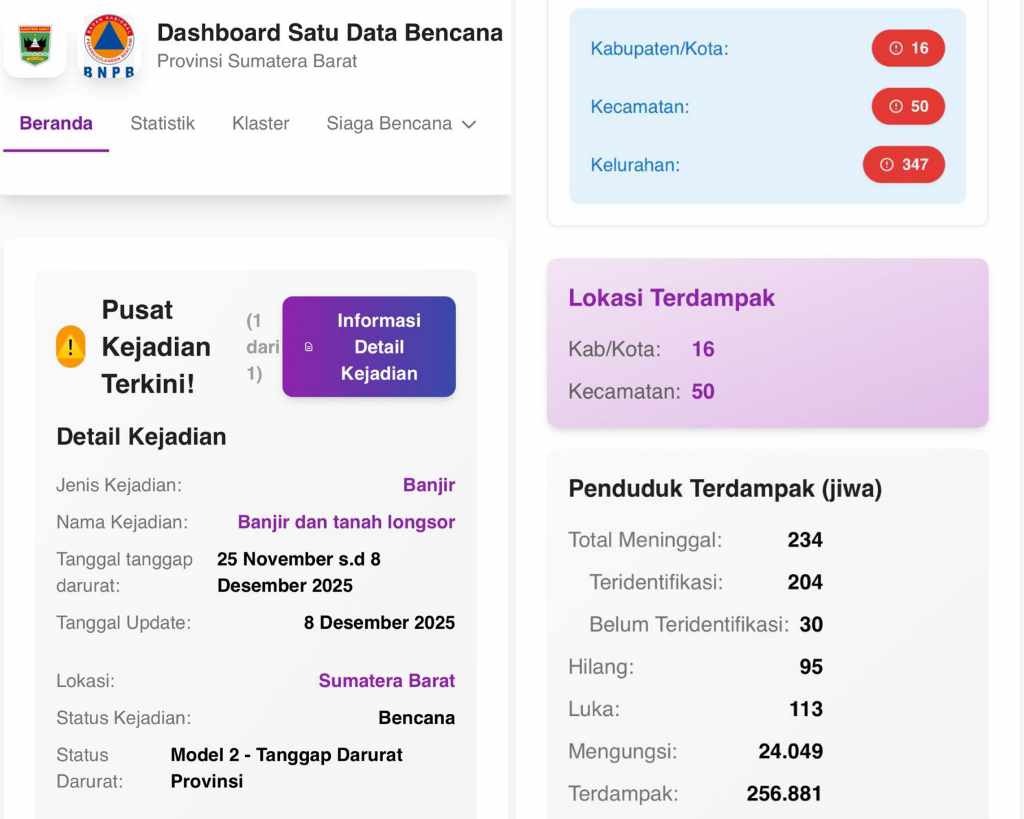This screenshot has height=819, width=1024.
Task: Click the Lokasi Terdampak purple card
Action: tap(767, 343)
